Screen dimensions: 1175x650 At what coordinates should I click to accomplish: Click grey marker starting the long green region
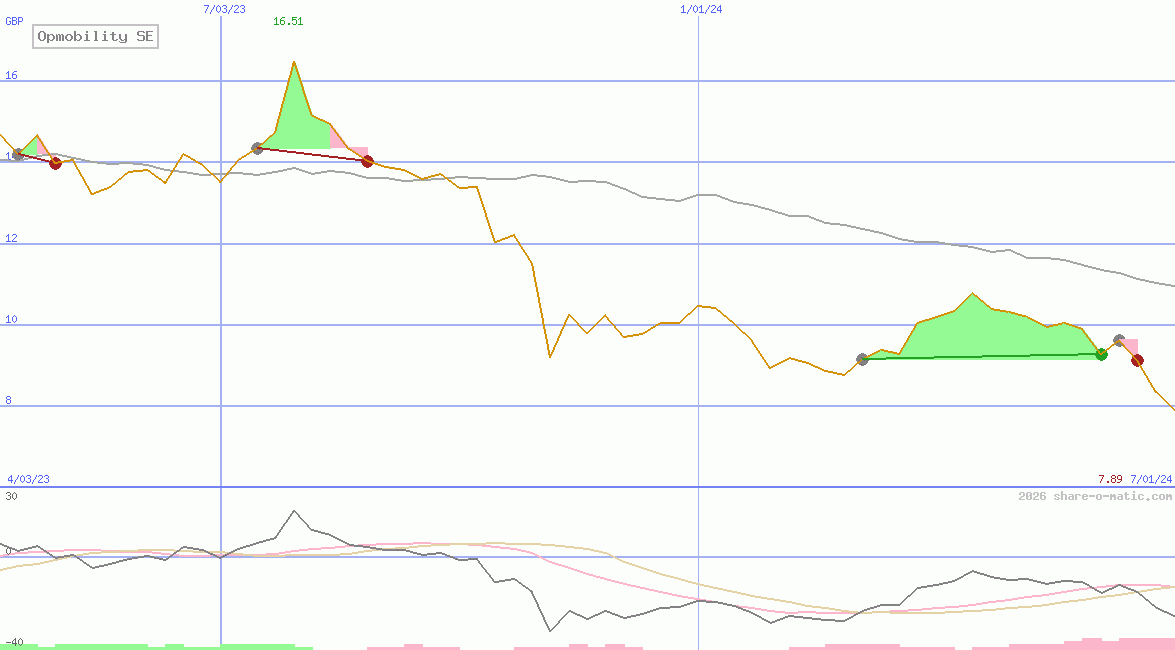click(x=862, y=359)
